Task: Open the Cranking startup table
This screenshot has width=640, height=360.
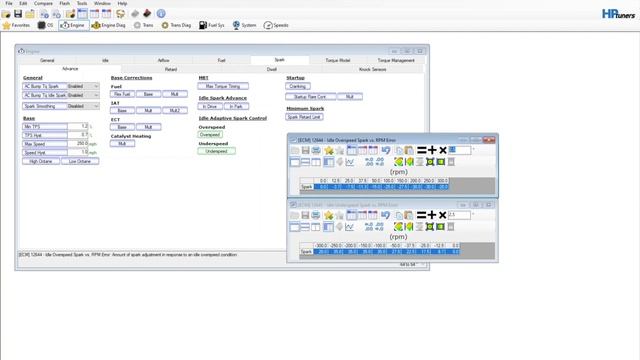Action: pyautogui.click(x=298, y=87)
